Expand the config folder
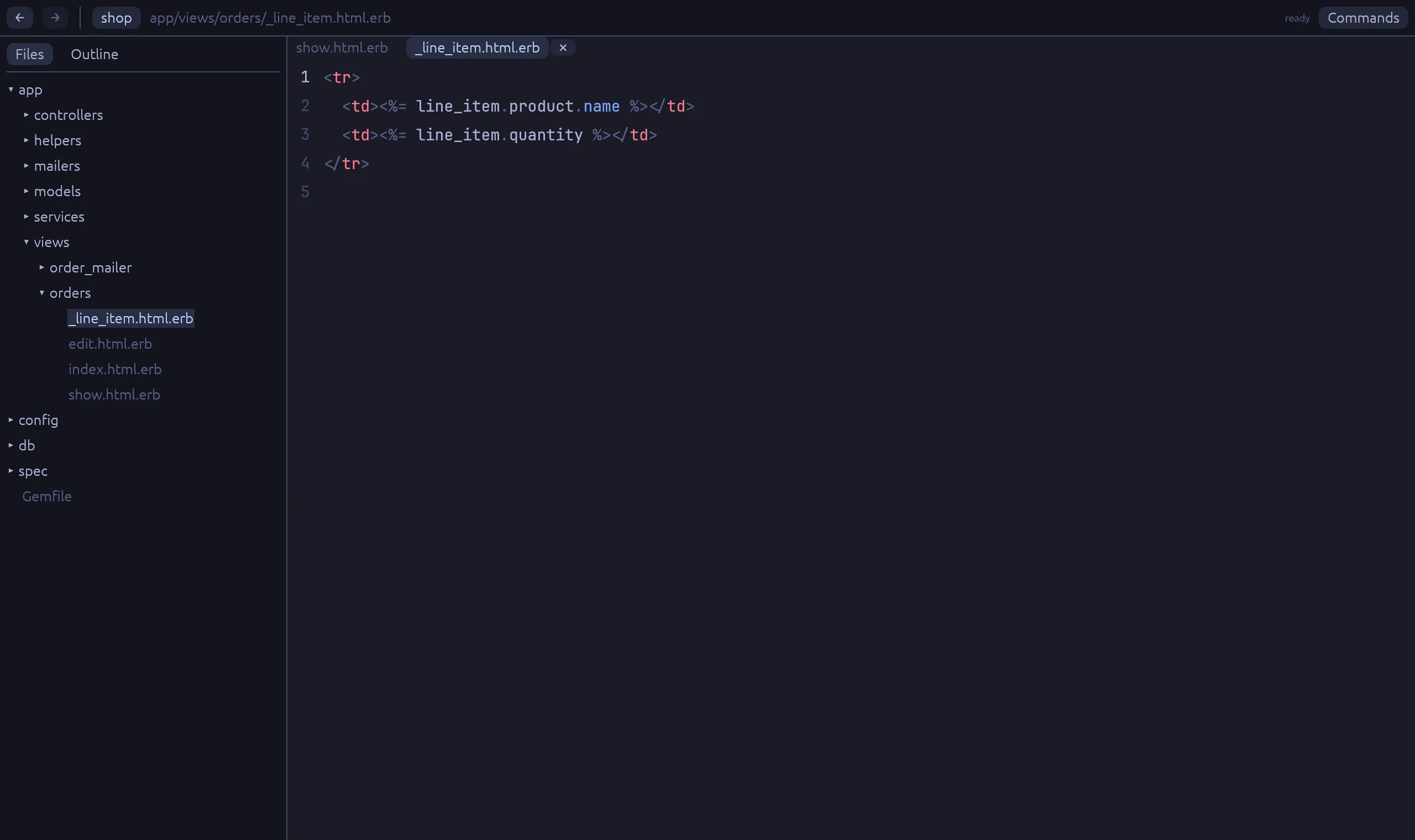1415x840 pixels. coord(33,420)
